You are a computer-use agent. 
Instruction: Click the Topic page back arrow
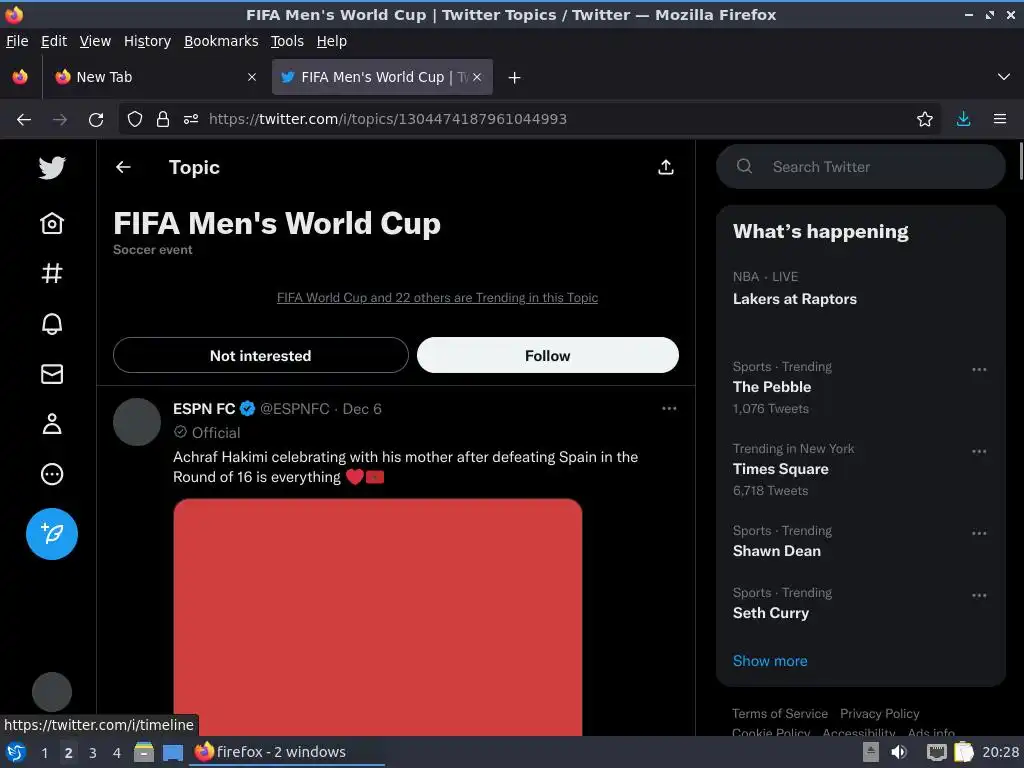pyautogui.click(x=123, y=167)
